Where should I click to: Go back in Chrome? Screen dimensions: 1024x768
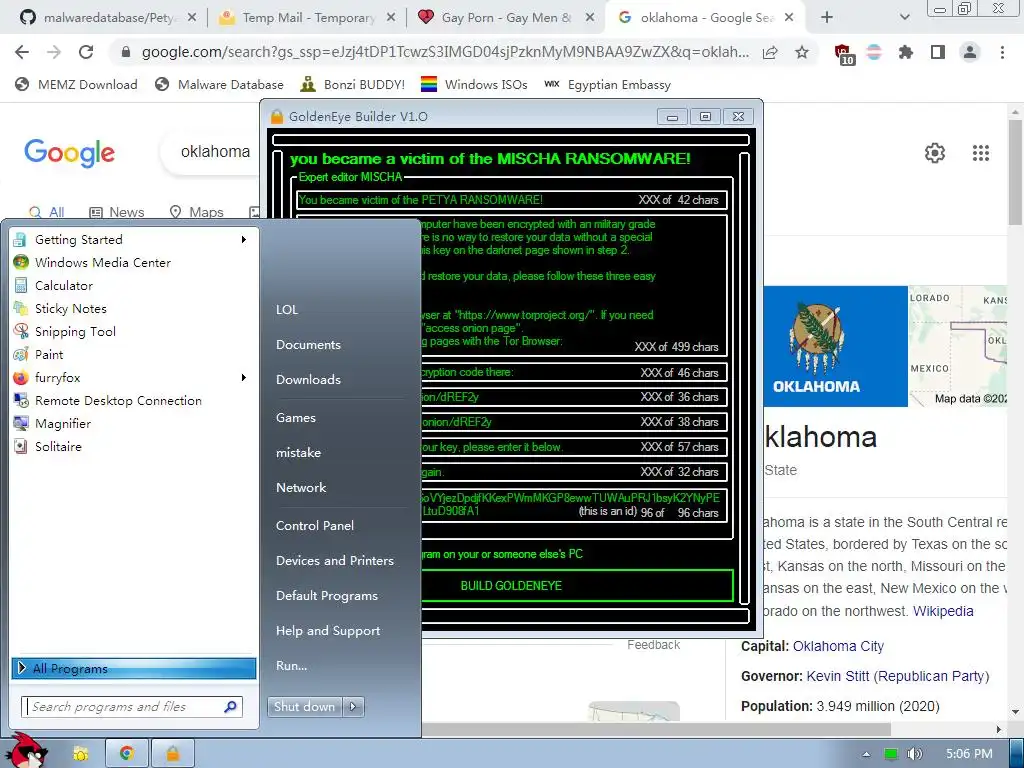tap(22, 52)
